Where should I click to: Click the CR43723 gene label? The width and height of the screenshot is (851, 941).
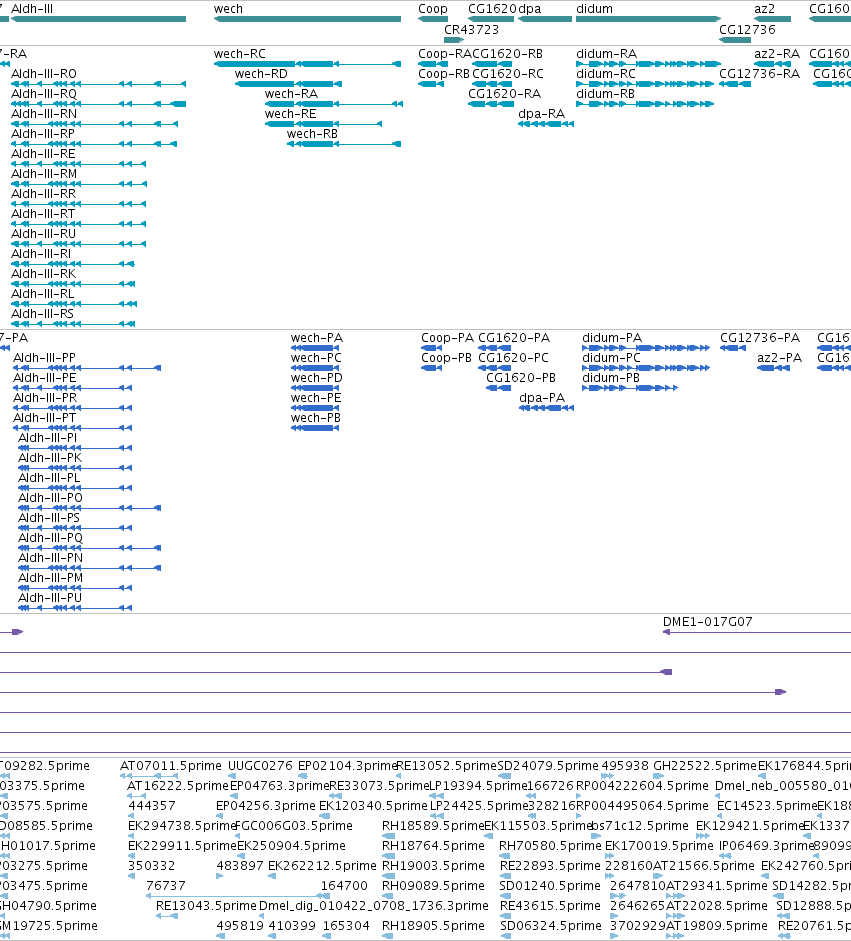tap(471, 29)
